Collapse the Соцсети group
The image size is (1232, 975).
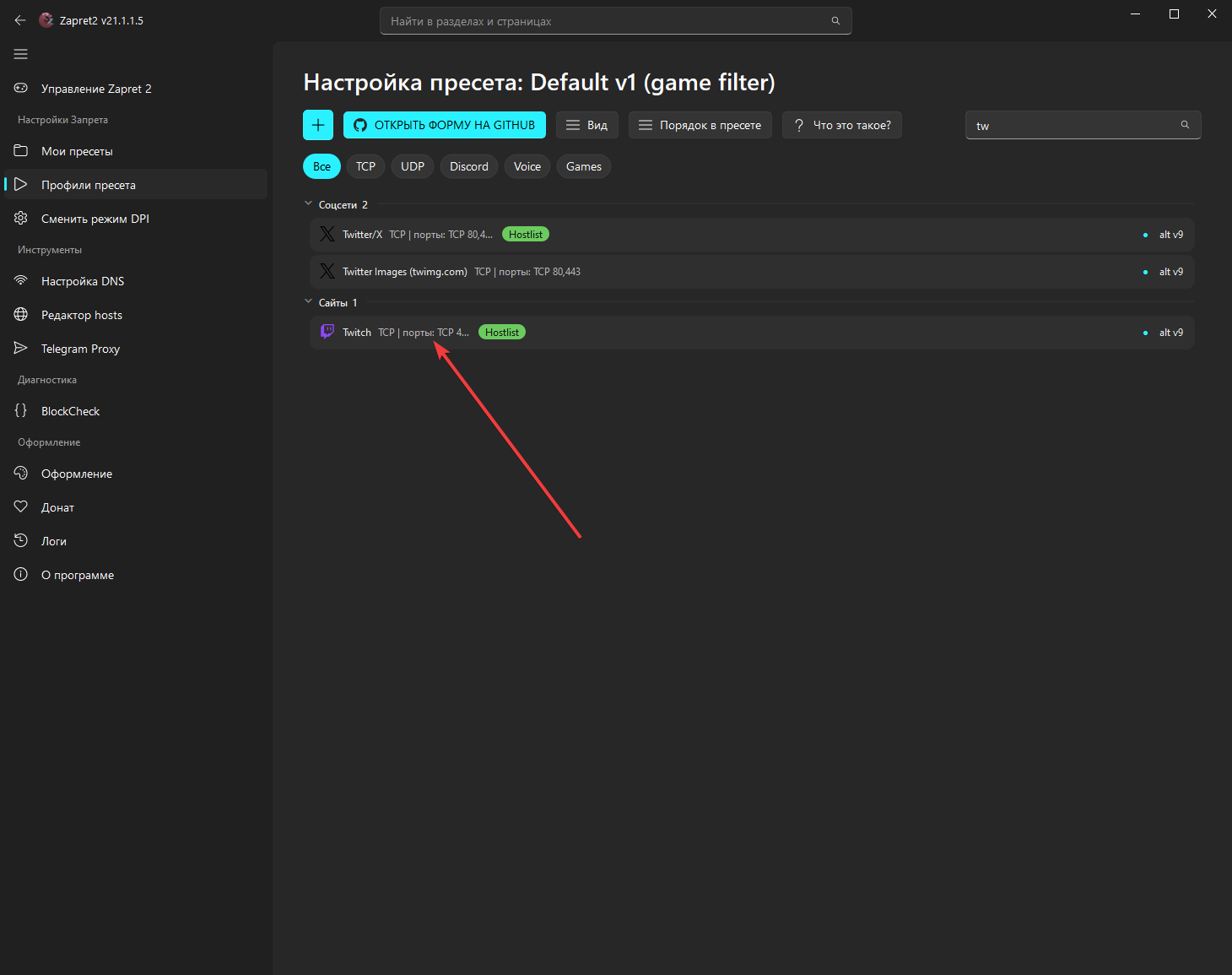click(308, 204)
